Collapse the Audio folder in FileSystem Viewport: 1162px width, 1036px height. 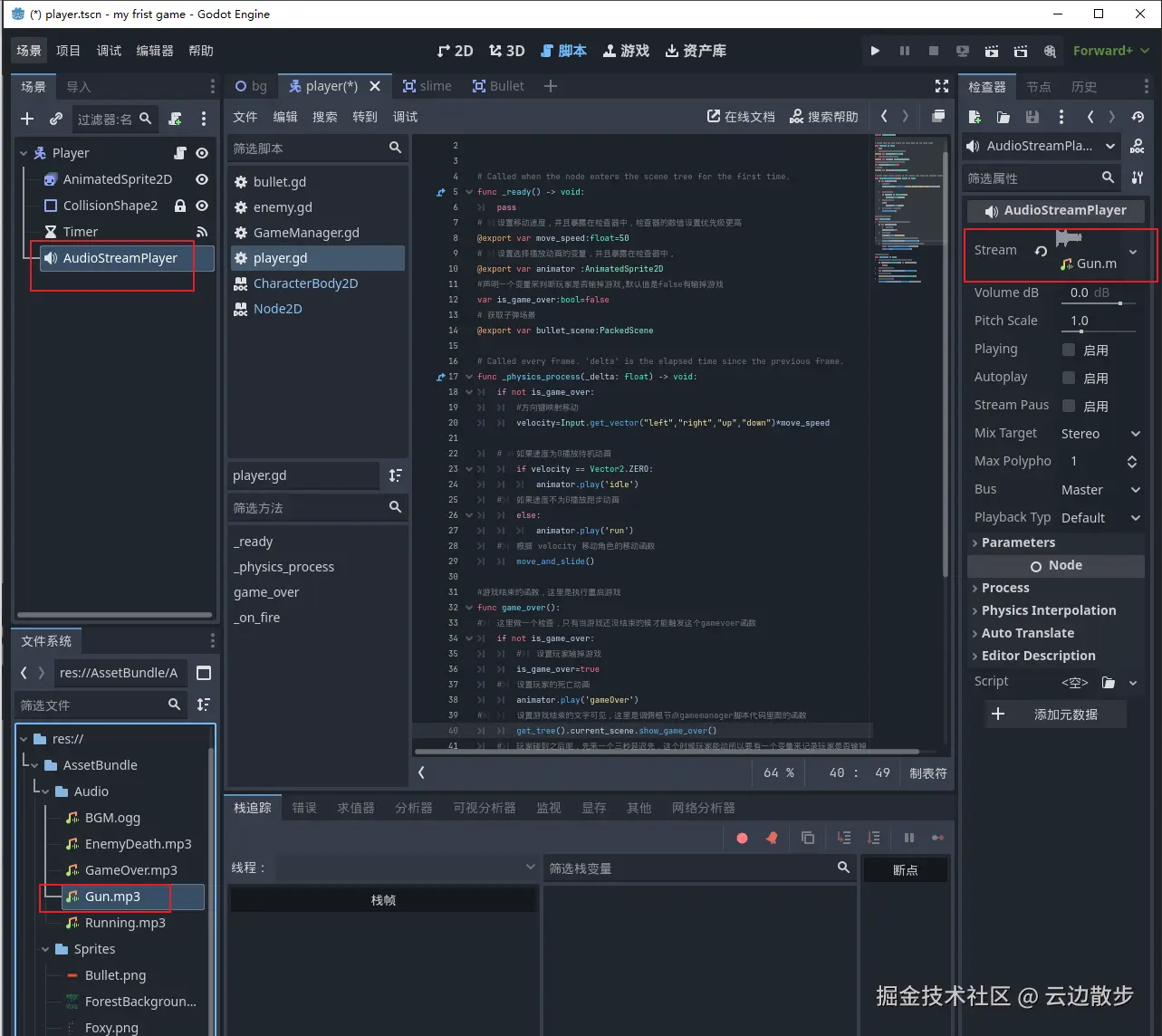pos(45,791)
